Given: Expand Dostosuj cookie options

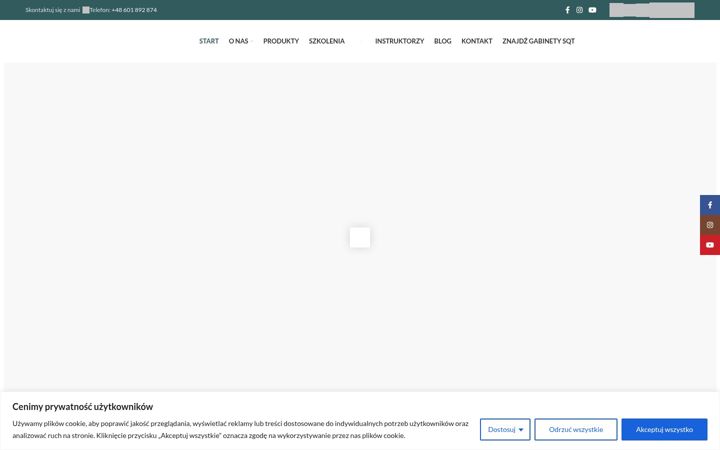Looking at the screenshot, I should coord(505,429).
